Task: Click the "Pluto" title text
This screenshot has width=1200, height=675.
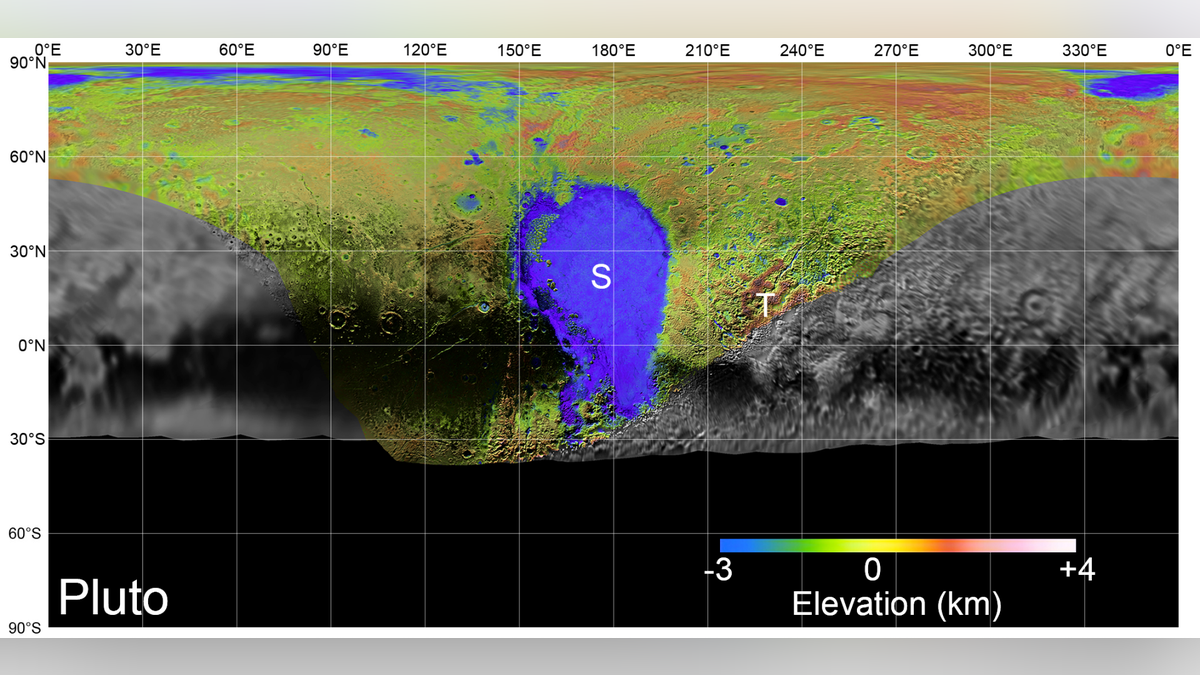Action: 113,598
